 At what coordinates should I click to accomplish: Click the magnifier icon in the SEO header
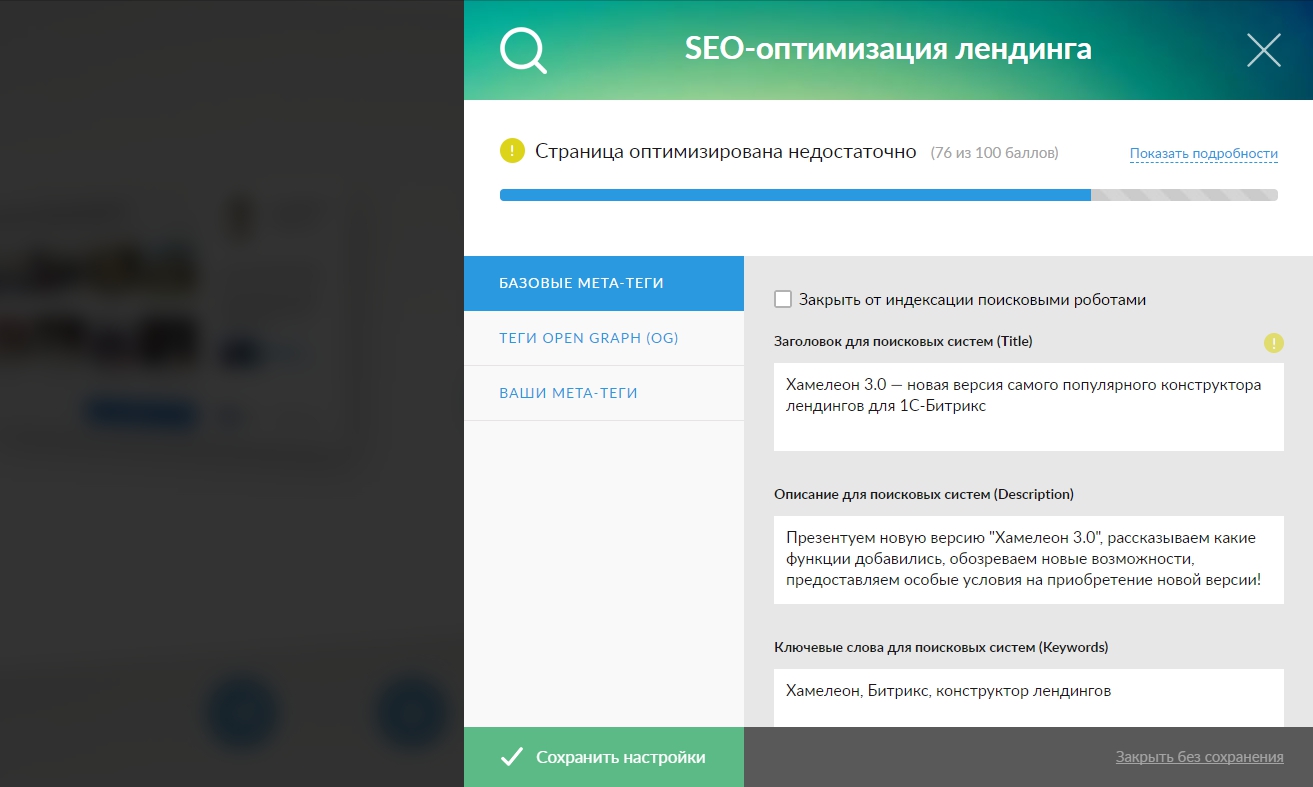click(523, 50)
